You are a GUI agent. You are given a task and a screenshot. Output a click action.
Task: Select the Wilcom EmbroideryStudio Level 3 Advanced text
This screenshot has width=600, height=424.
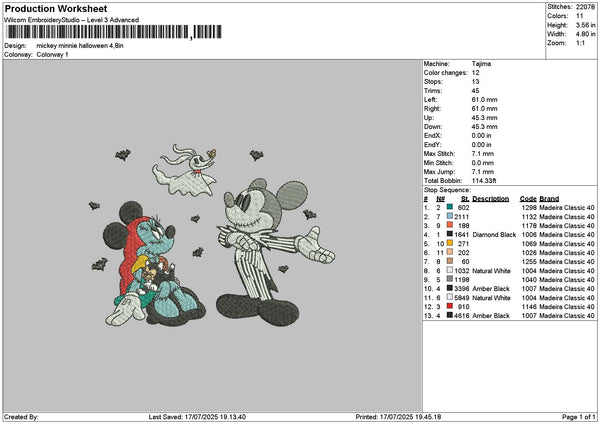pos(71,20)
